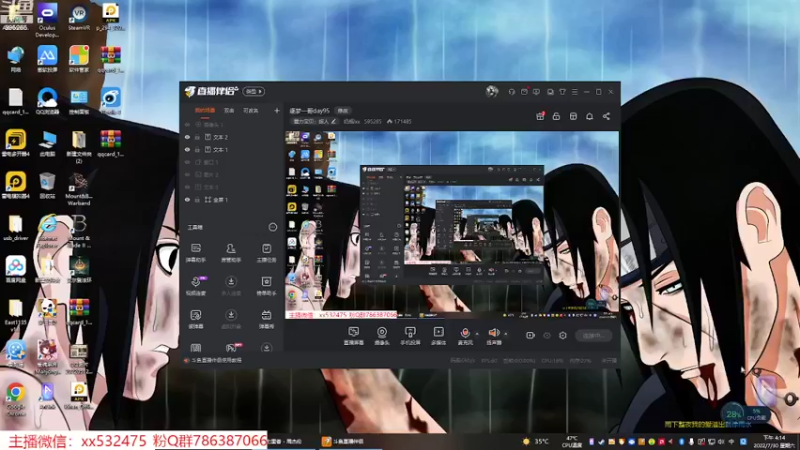Toggle visibility of 文本 1 source
The height and width of the screenshot is (450, 800).
187,150
